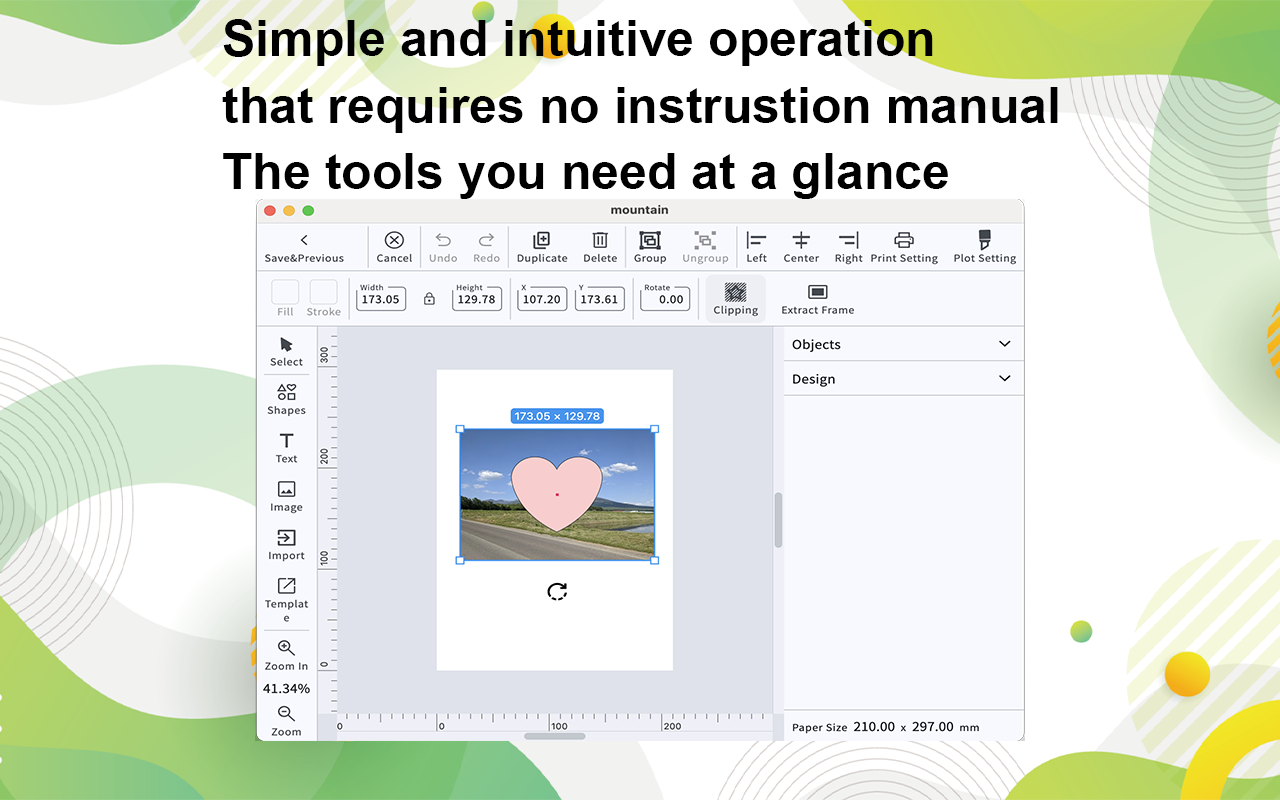Click Zoom In magnifier
This screenshot has height=800, width=1280.
point(286,648)
